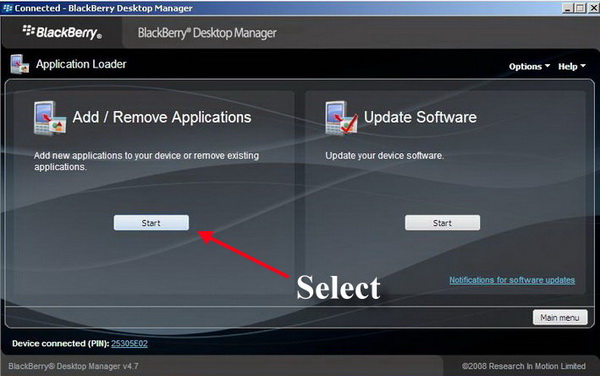Click the Update Software heading
Screen dimensions: 600x376
click(x=420, y=117)
